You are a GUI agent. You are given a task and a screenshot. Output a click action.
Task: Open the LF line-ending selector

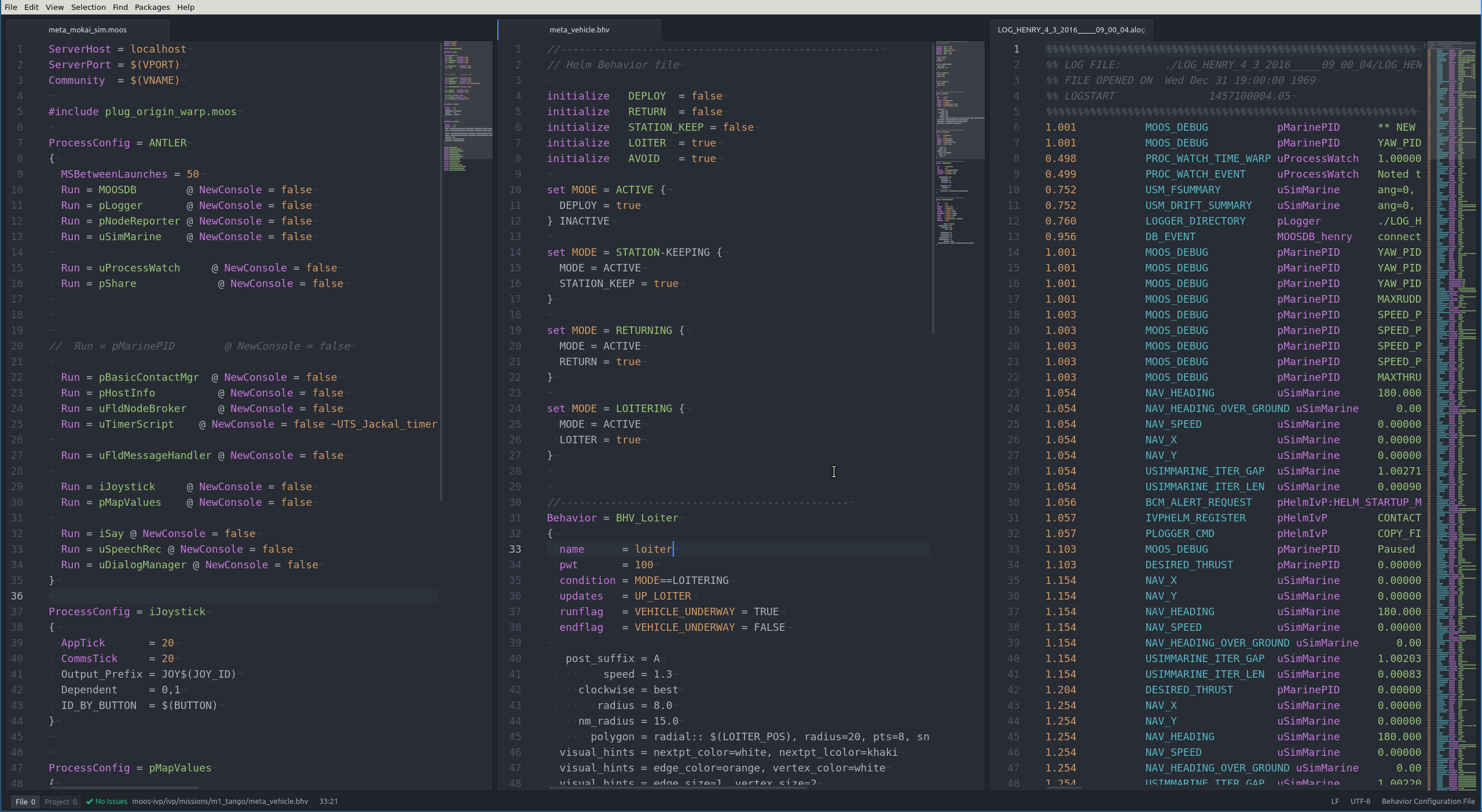pos(1334,802)
